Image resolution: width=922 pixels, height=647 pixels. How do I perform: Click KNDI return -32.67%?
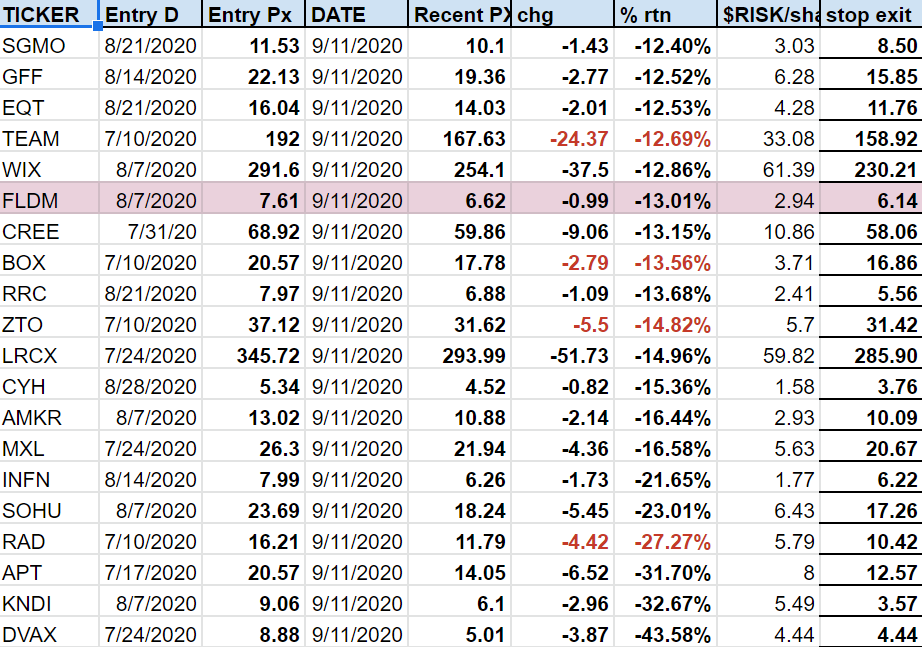(673, 603)
